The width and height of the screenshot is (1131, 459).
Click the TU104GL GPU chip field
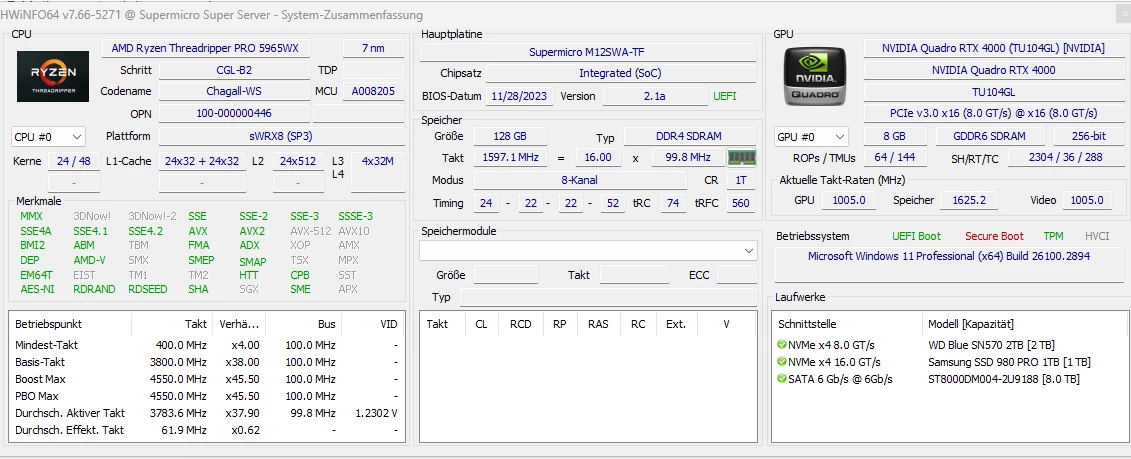click(x=993, y=92)
